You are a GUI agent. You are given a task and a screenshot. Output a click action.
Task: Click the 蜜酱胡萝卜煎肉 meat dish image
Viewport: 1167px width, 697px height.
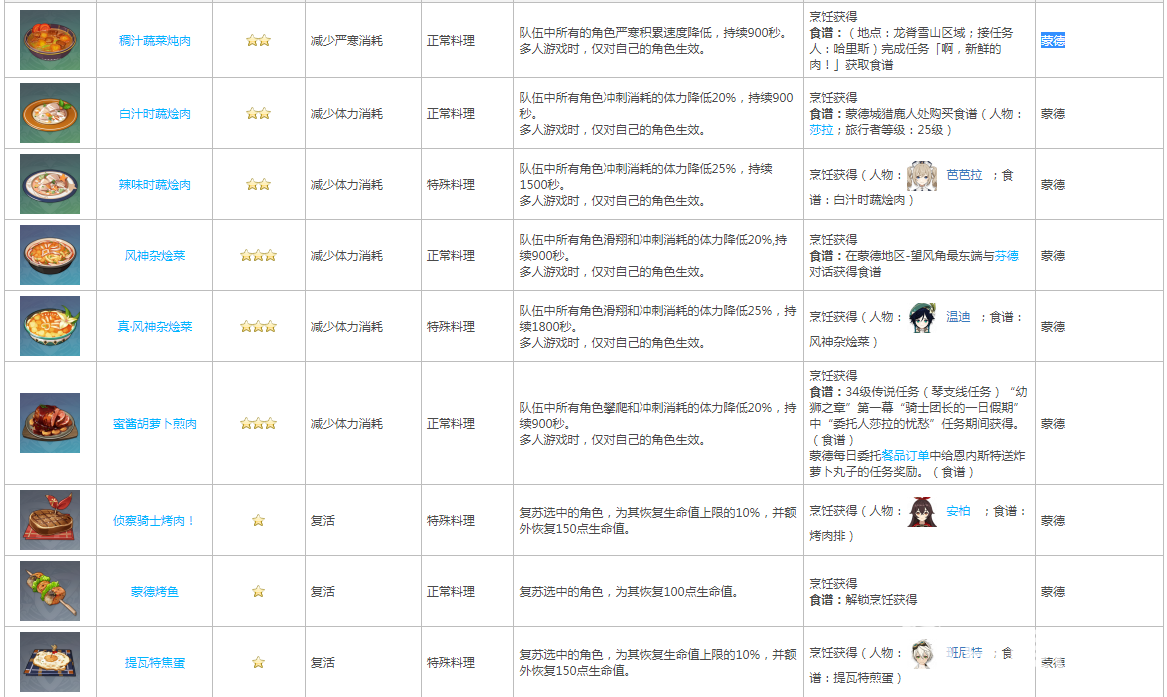pos(50,423)
